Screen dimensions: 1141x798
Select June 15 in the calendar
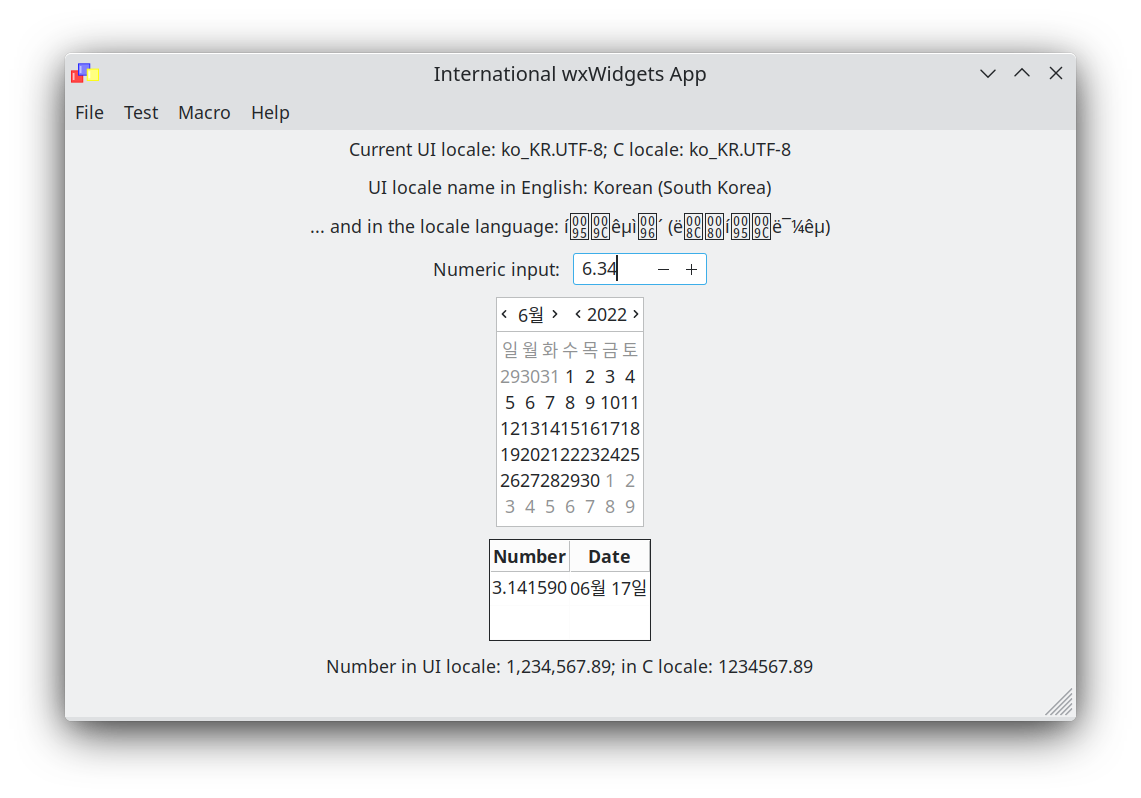tap(570, 429)
